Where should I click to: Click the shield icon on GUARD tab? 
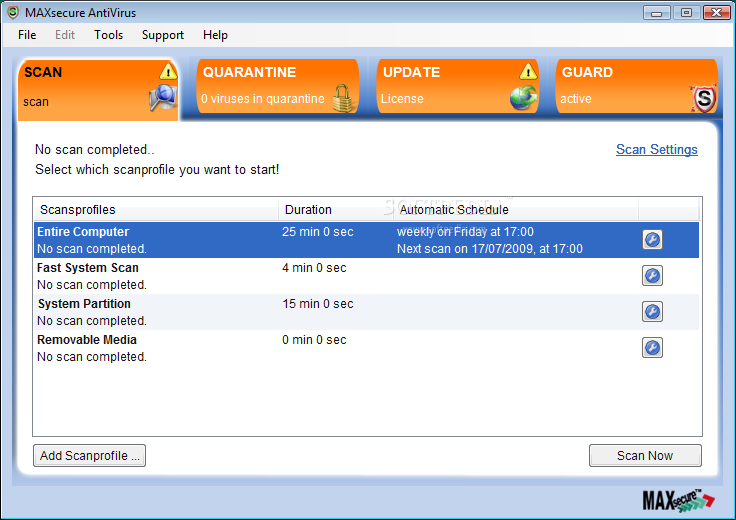(703, 98)
